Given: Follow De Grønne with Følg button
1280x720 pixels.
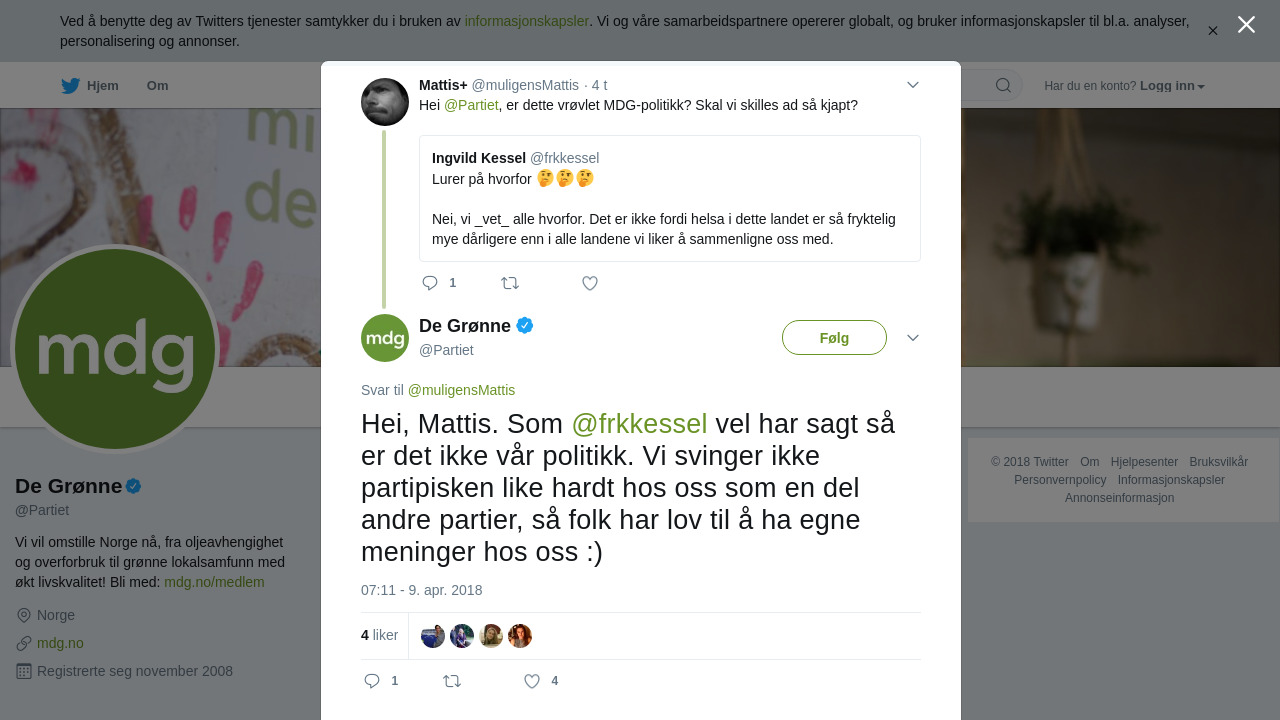Looking at the screenshot, I should click(834, 338).
